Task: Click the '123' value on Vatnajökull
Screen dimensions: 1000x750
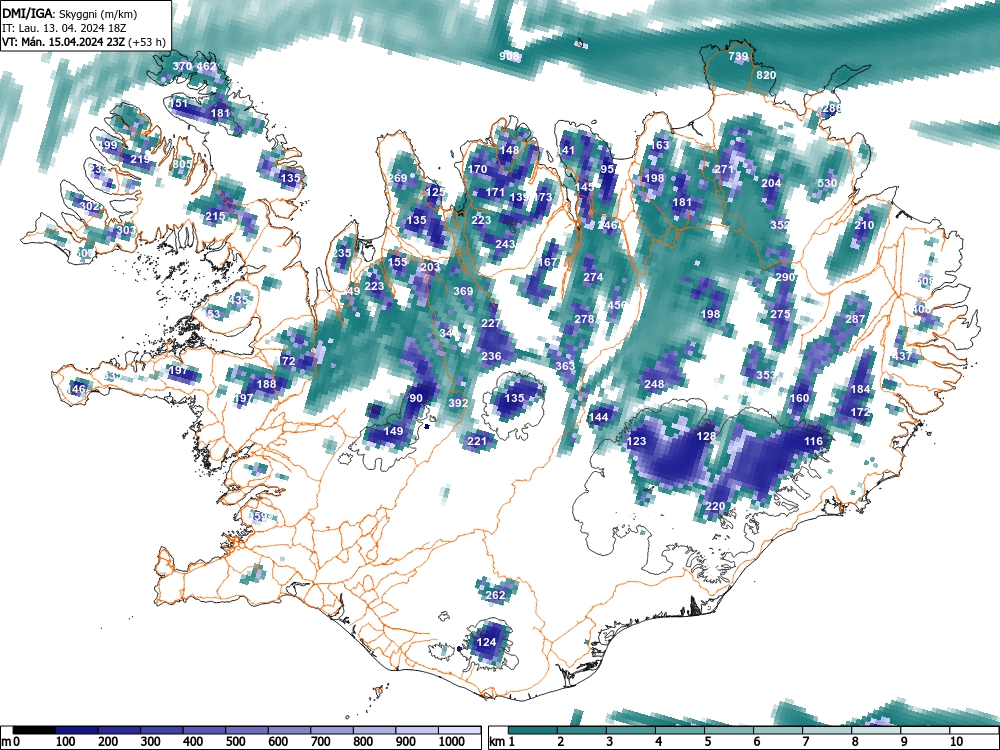Action: tap(636, 441)
